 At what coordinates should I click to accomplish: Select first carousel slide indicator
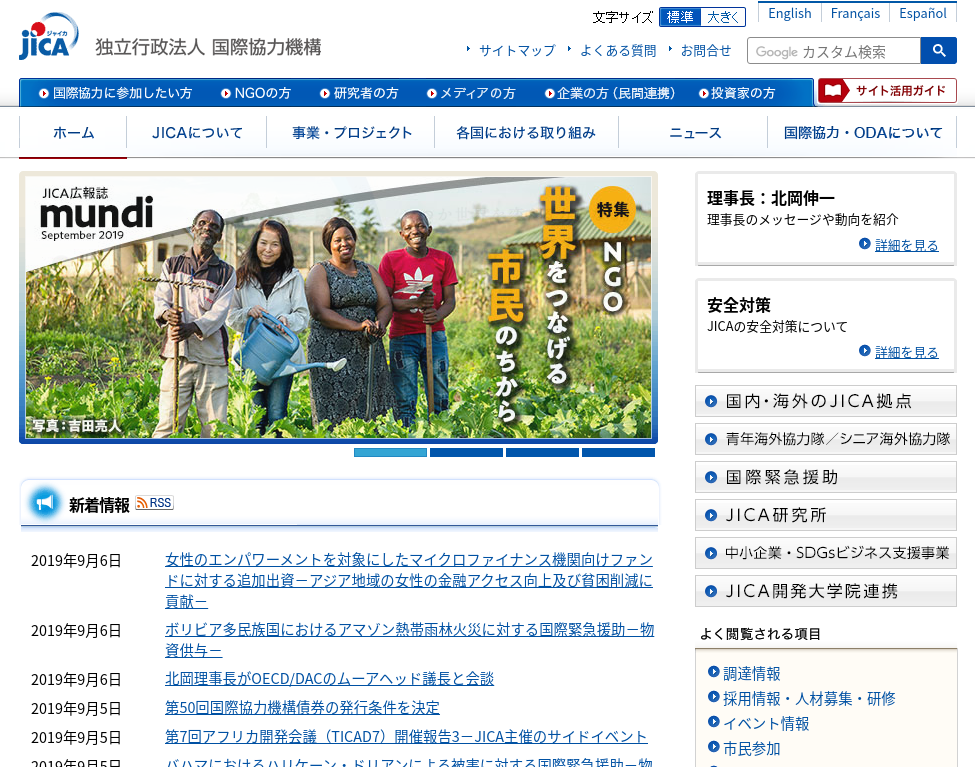[390, 452]
